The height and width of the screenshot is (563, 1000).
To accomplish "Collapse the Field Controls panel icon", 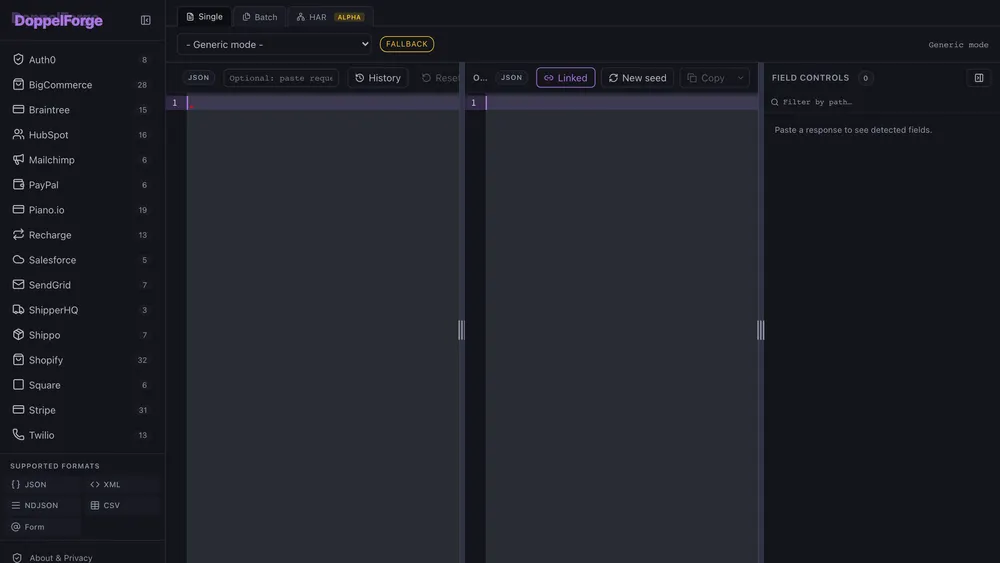I will pyautogui.click(x=978, y=78).
